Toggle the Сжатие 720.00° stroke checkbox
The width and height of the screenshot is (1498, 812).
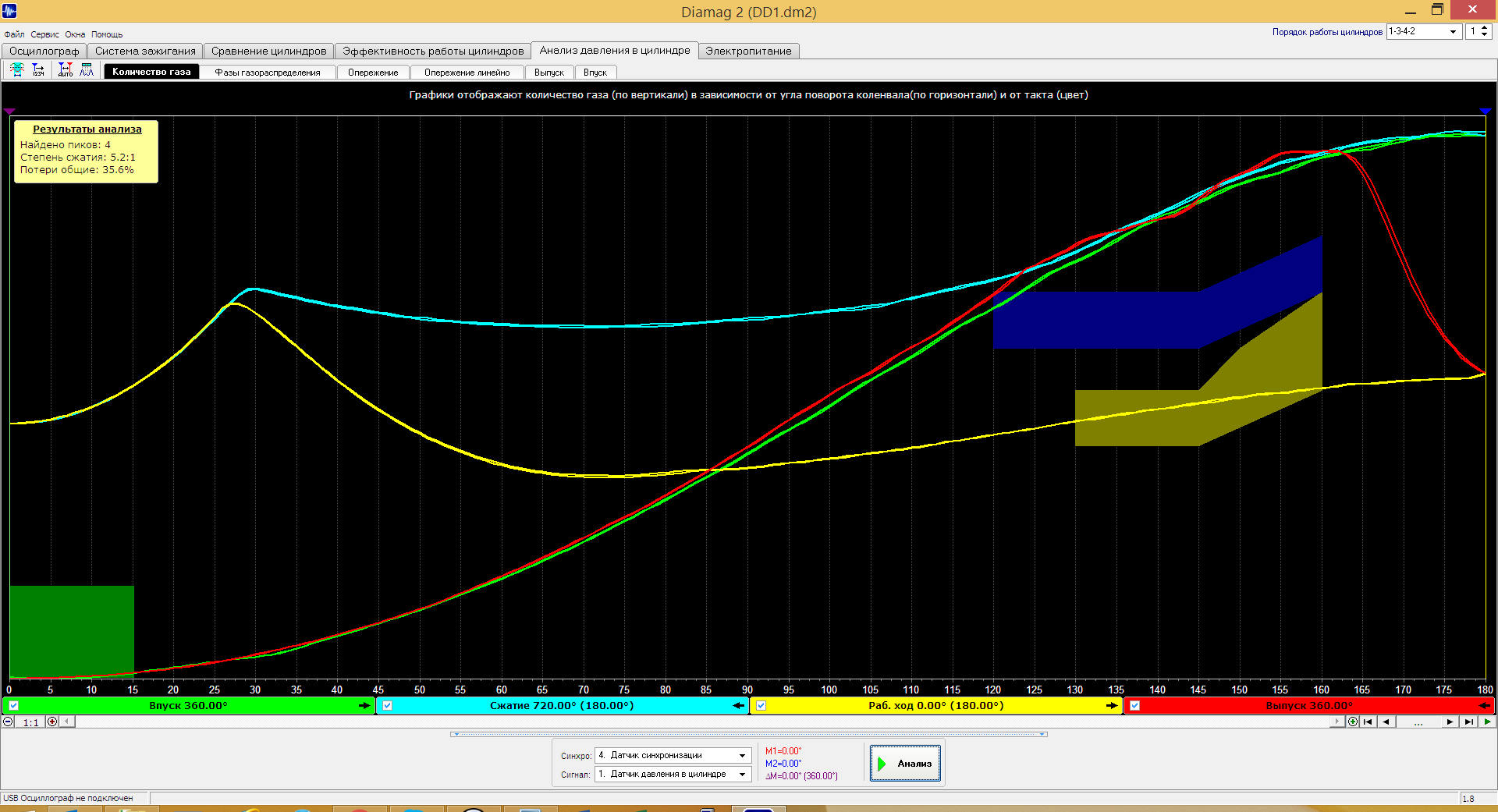(x=387, y=705)
